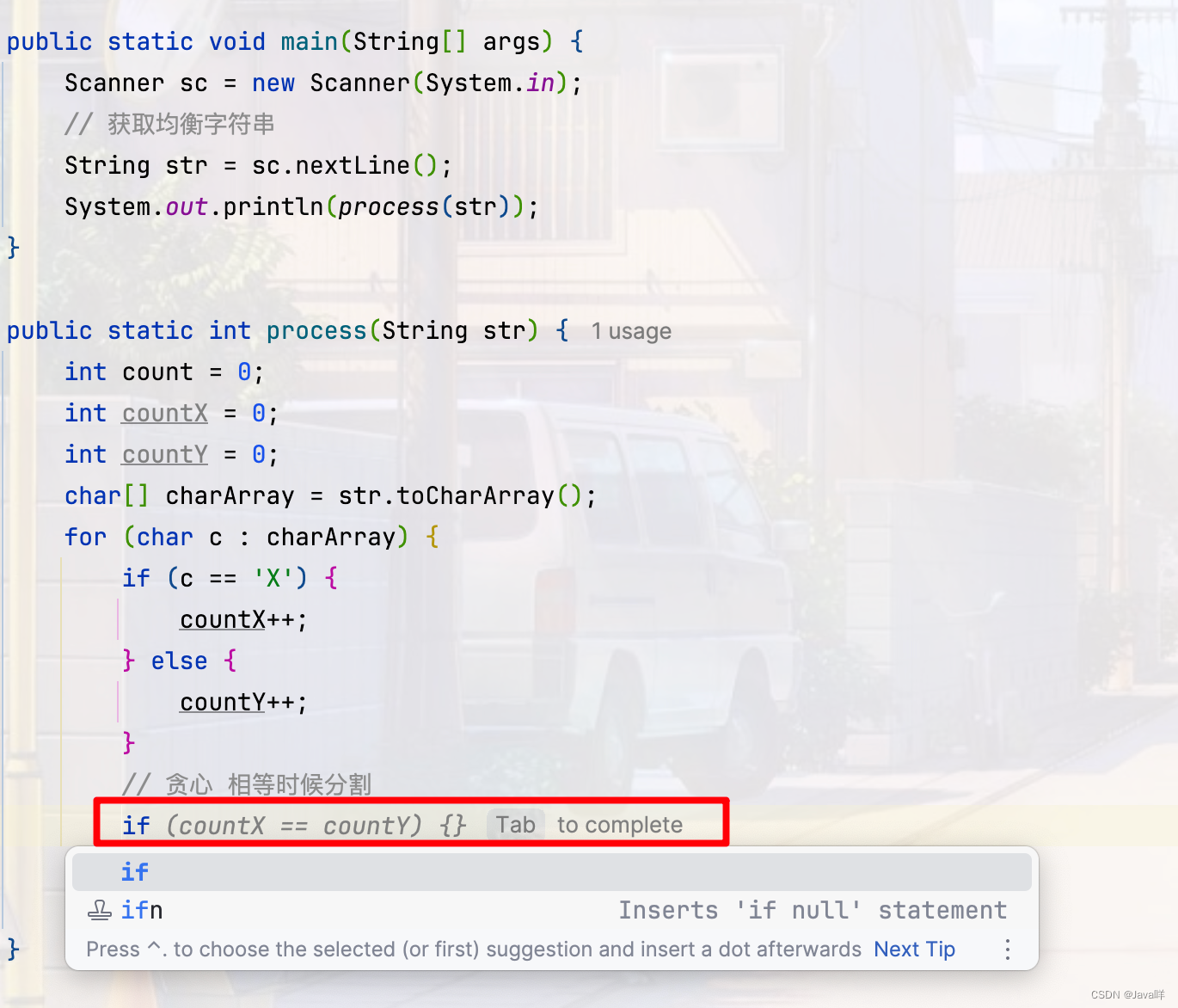Click 'int count = 0' declaration line

[x=165, y=372]
